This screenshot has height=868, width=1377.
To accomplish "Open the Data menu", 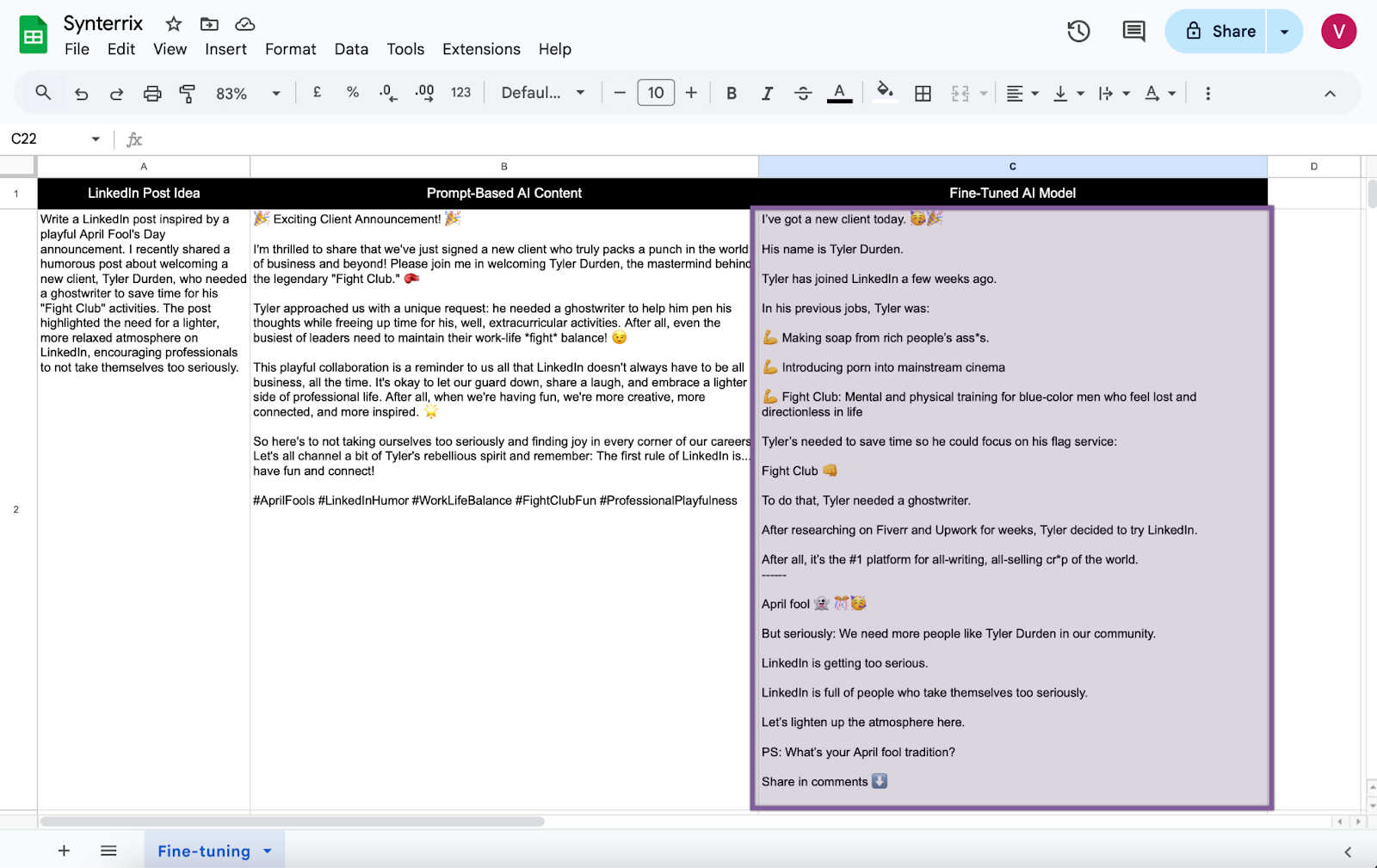I will (x=351, y=49).
